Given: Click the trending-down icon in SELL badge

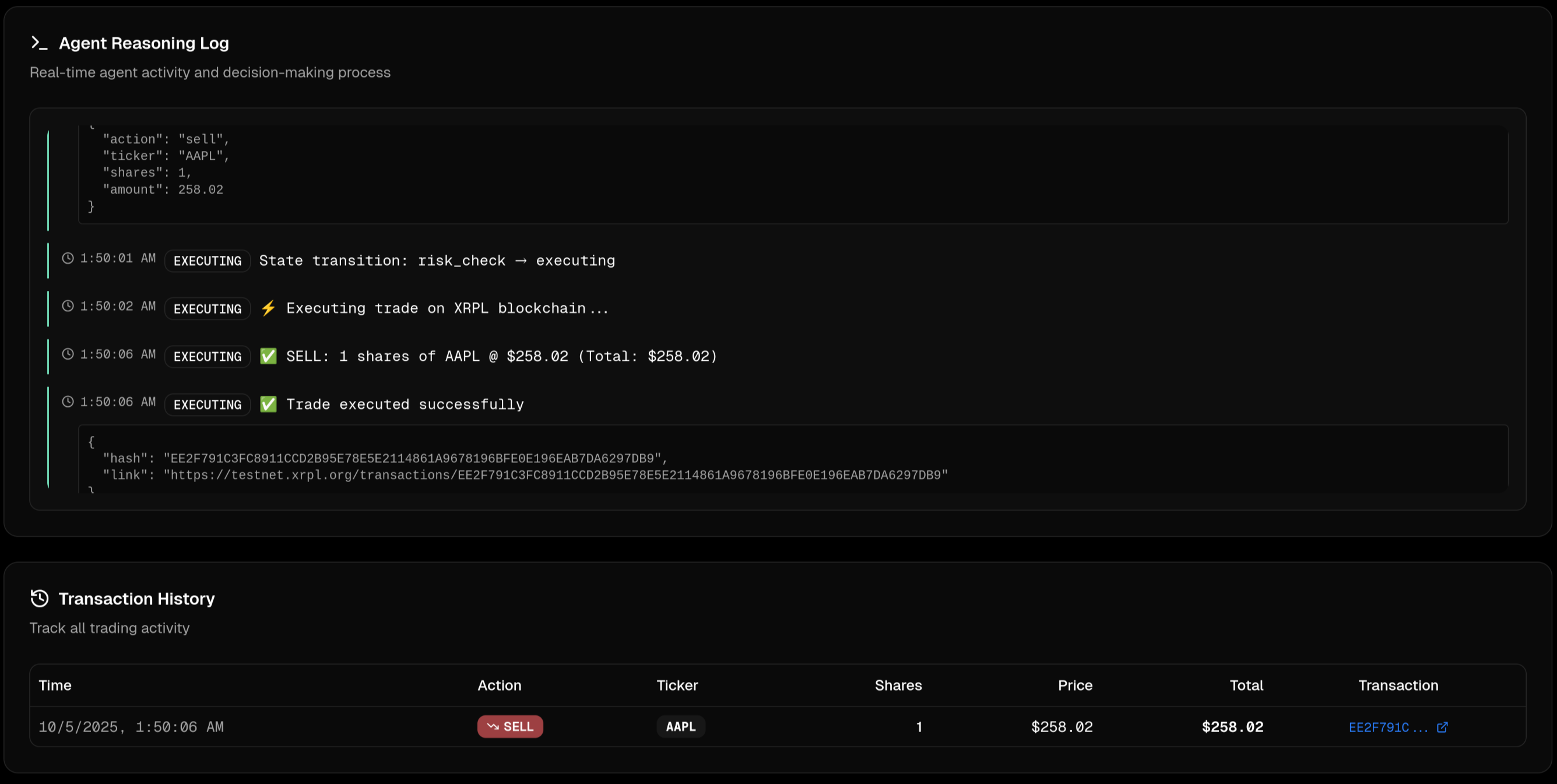Looking at the screenshot, I should pos(493,726).
